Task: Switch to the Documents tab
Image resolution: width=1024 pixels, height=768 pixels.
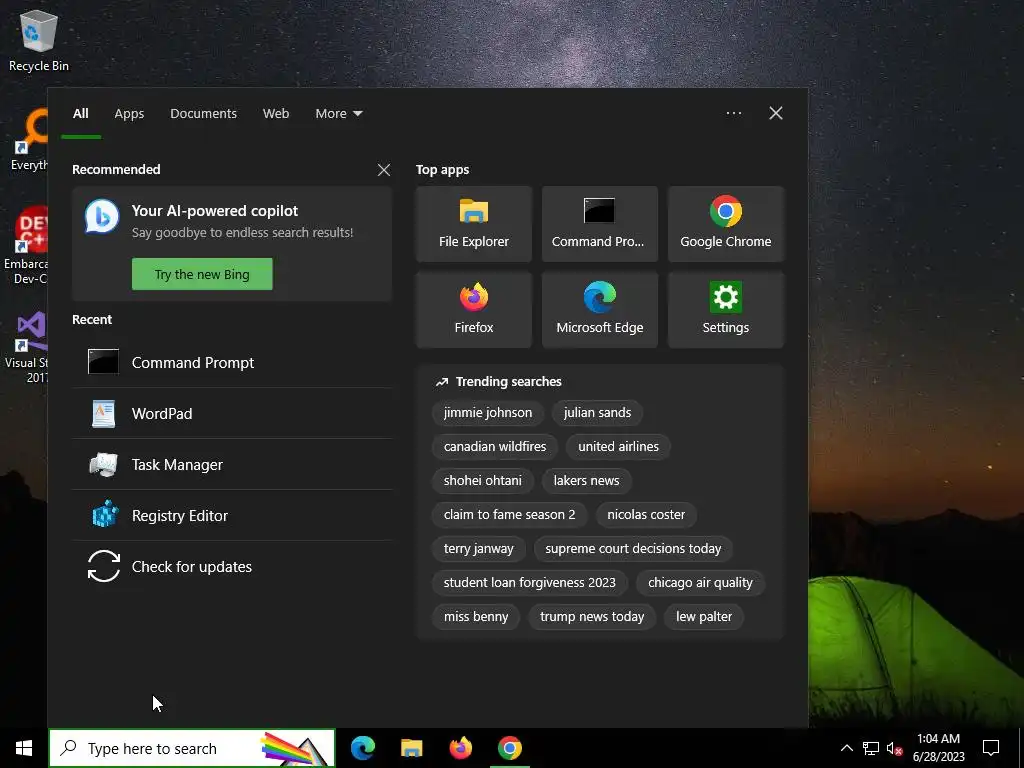Action: 203,114
